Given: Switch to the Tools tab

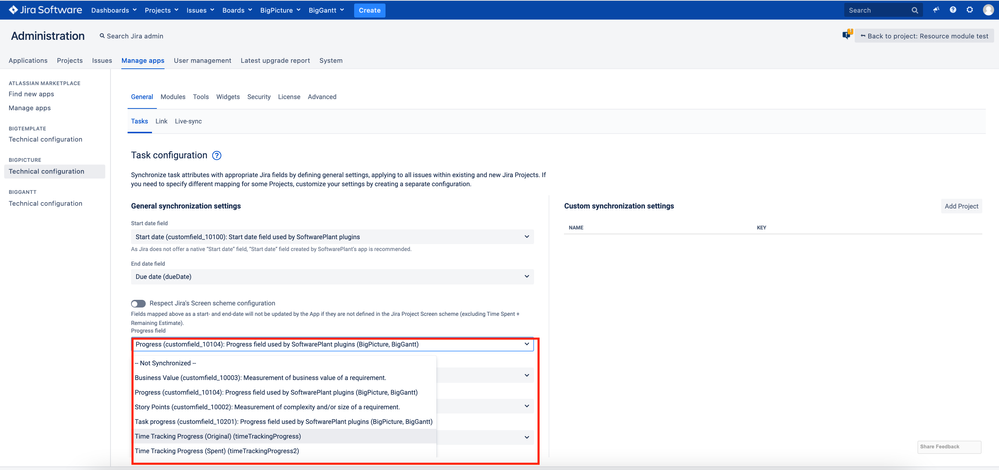Looking at the screenshot, I should tap(201, 97).
